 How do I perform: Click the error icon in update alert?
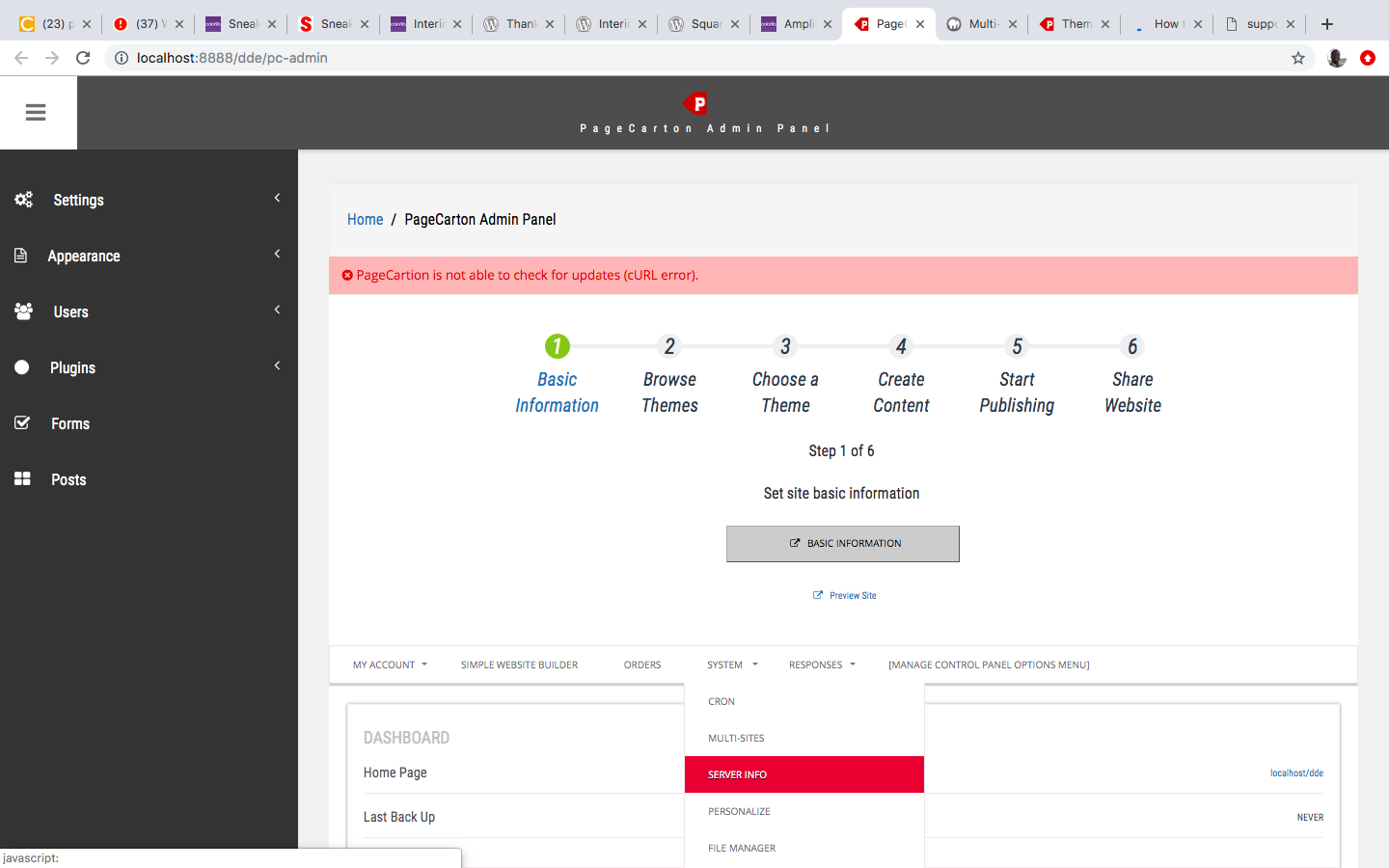point(347,275)
